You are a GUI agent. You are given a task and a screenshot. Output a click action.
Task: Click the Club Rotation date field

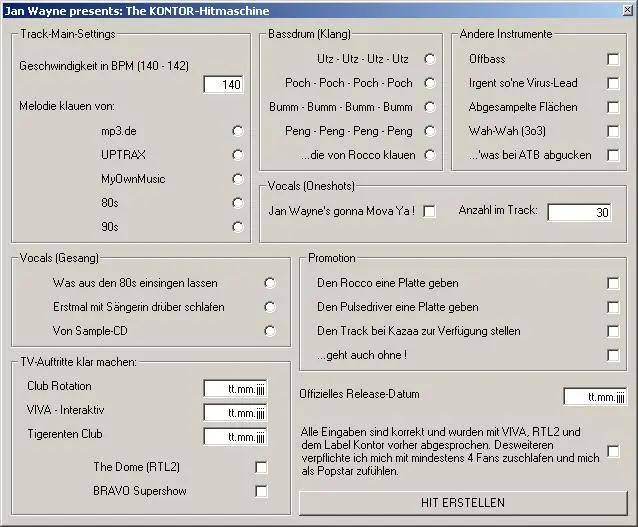tap(235, 388)
